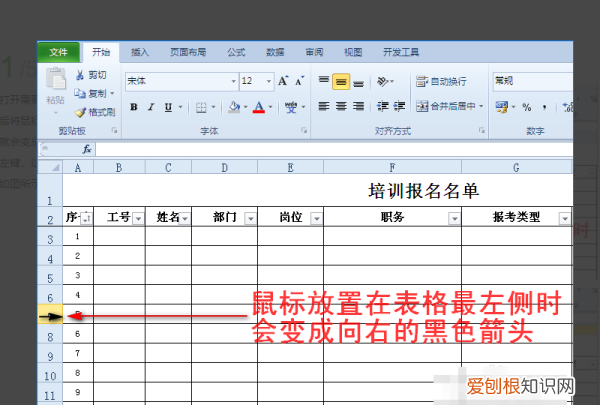Click the Paste (粘贴) clipboard icon
This screenshot has height=405, width=600.
[x=56, y=79]
